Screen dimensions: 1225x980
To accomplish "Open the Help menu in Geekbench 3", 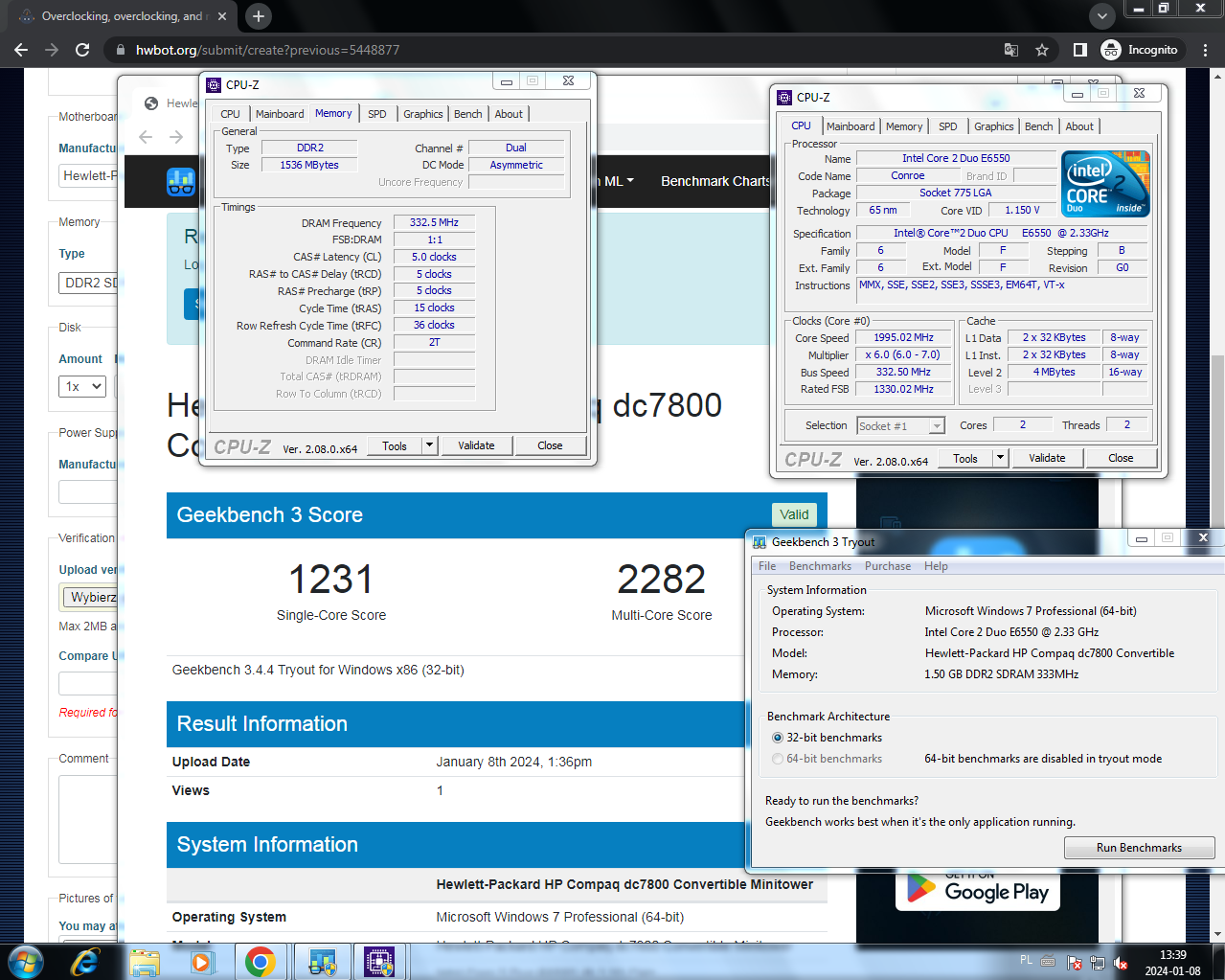I will coord(936,566).
